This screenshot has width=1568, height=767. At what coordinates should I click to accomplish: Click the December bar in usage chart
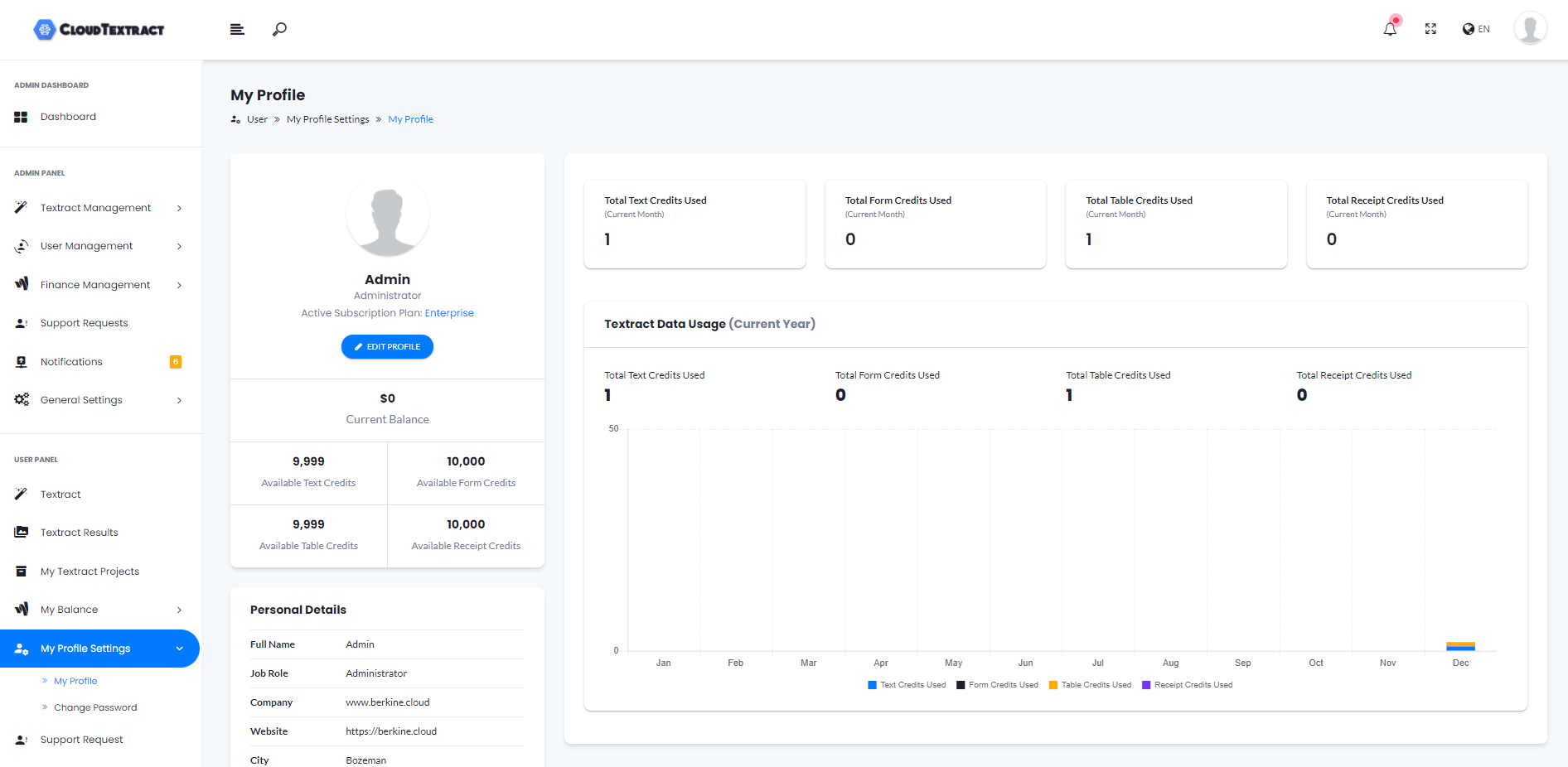coord(1460,646)
